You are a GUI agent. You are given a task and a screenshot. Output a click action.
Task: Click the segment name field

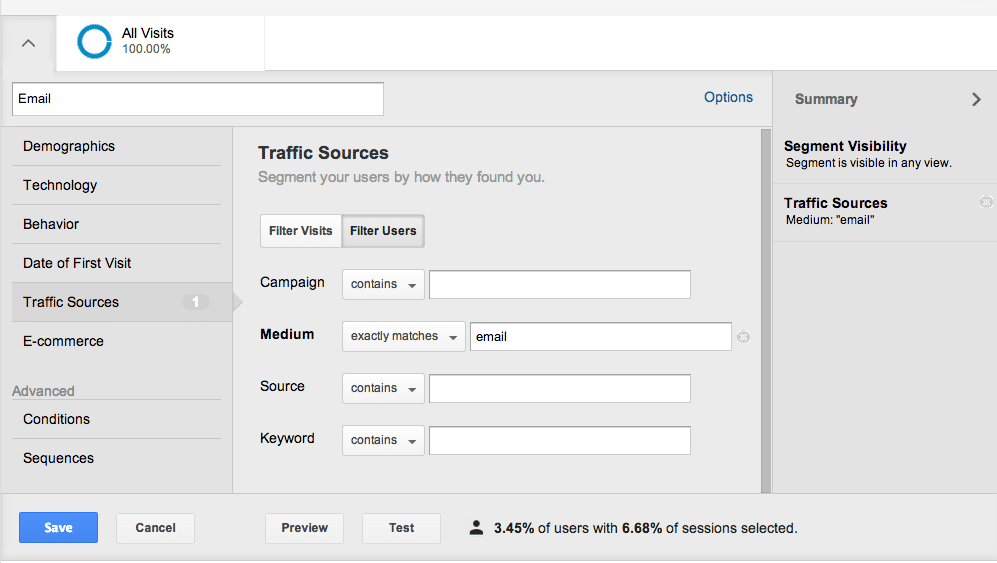click(198, 99)
